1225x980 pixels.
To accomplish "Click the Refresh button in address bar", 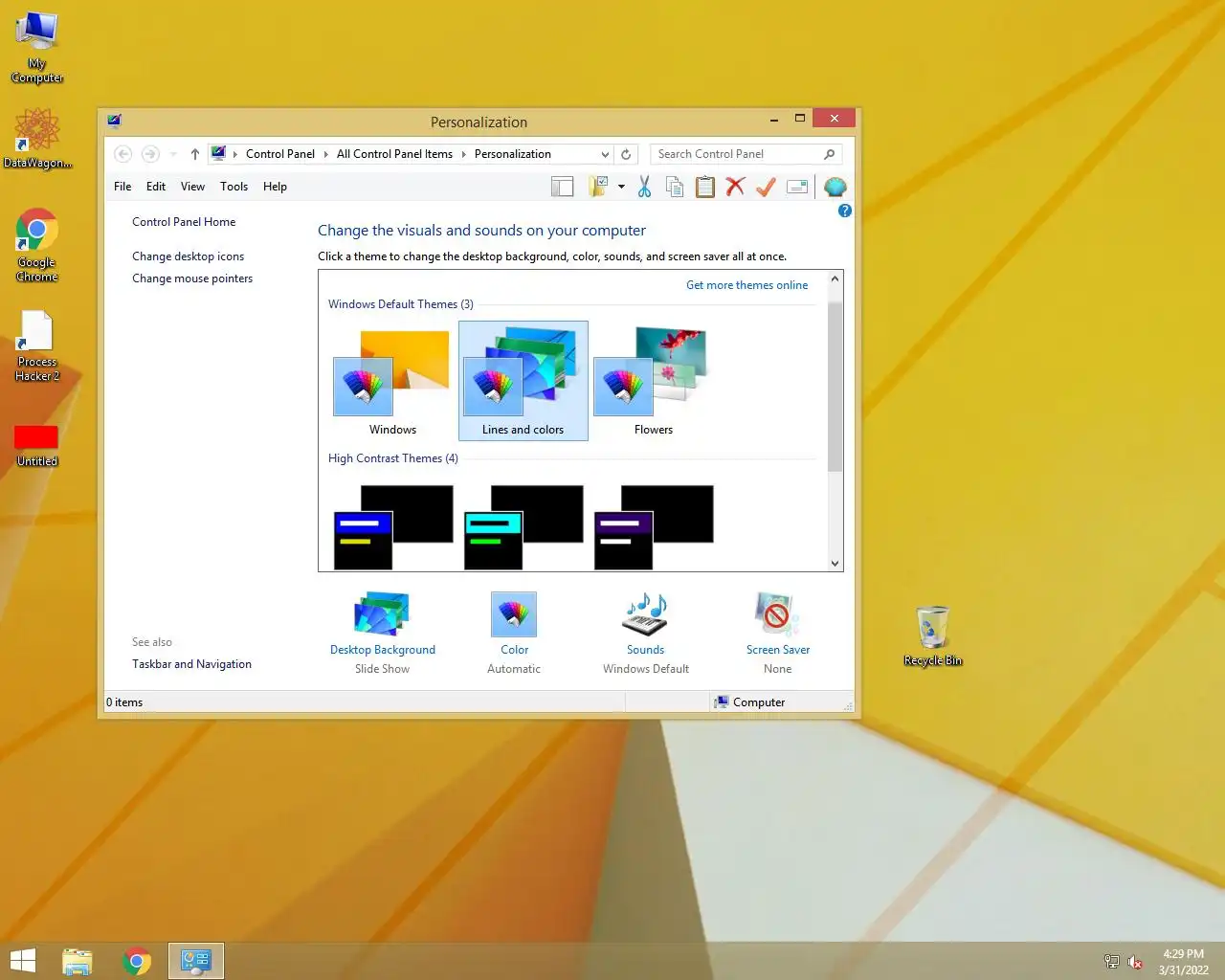I will point(626,154).
